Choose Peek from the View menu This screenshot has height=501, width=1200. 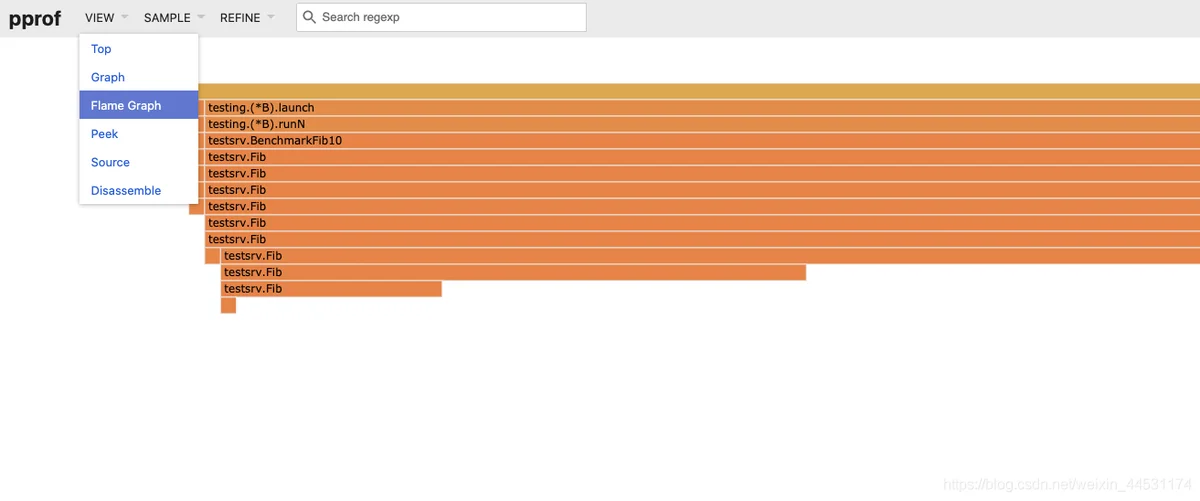point(105,134)
